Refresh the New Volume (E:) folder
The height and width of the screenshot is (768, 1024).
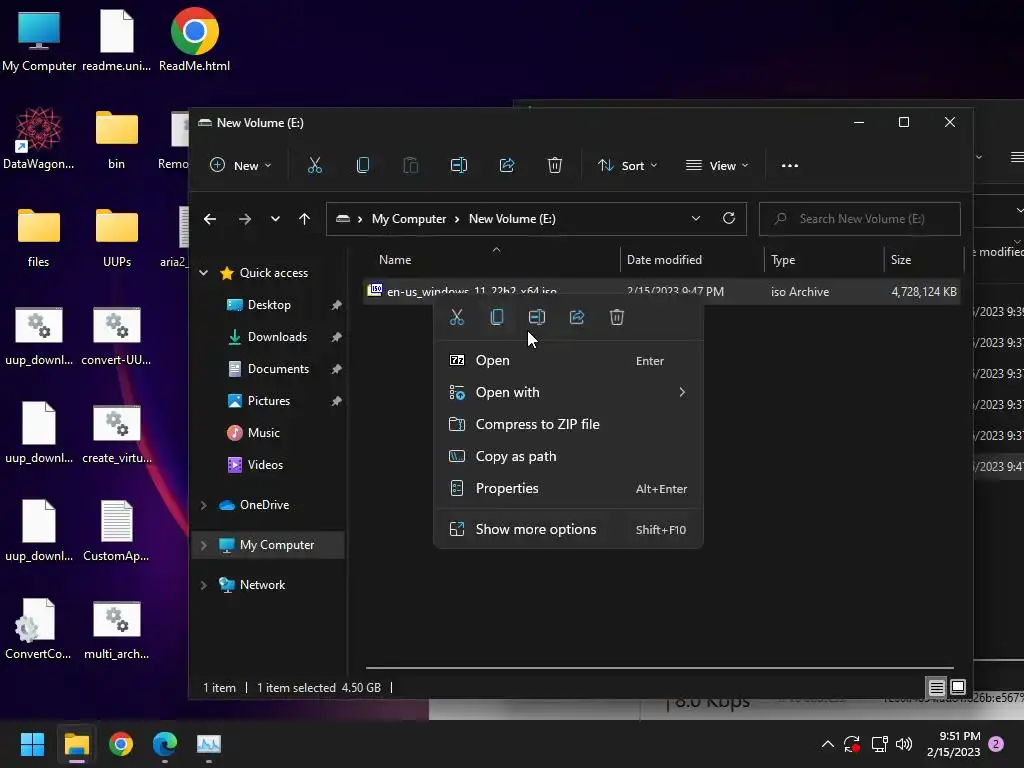pyautogui.click(x=729, y=218)
